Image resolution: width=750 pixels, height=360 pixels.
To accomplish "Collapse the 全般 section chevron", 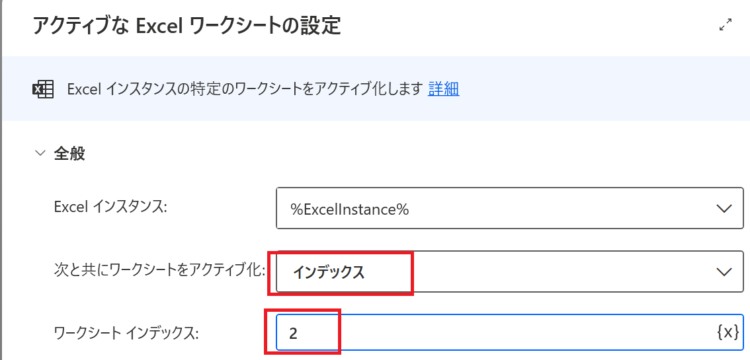I will point(39,154).
